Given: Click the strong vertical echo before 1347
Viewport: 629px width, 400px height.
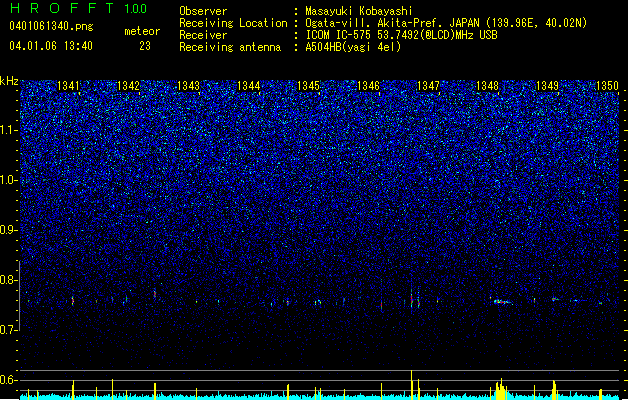Looking at the screenshot, I should tap(412, 299).
